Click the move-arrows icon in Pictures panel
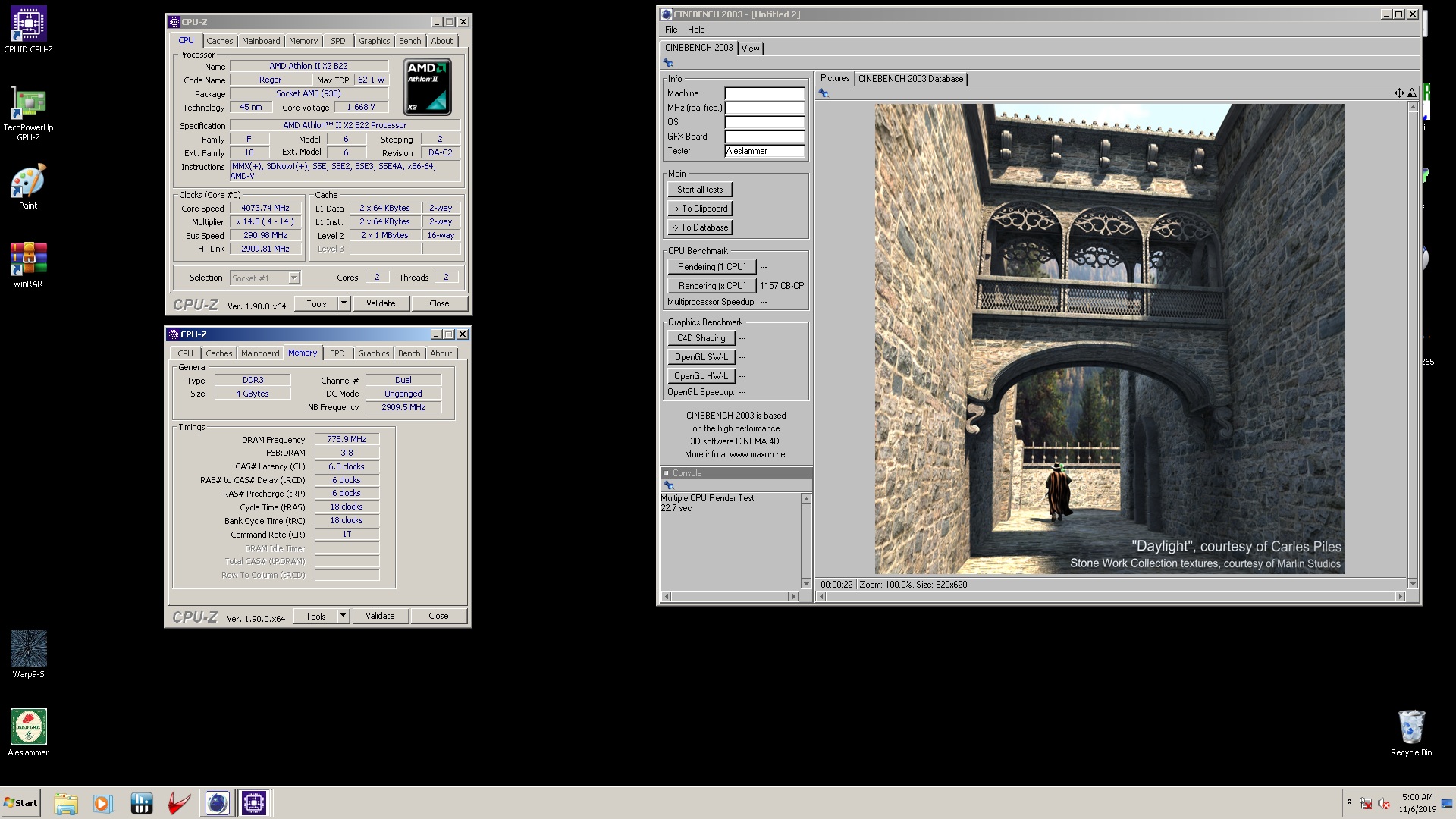This screenshot has width=1456, height=819. click(1399, 93)
